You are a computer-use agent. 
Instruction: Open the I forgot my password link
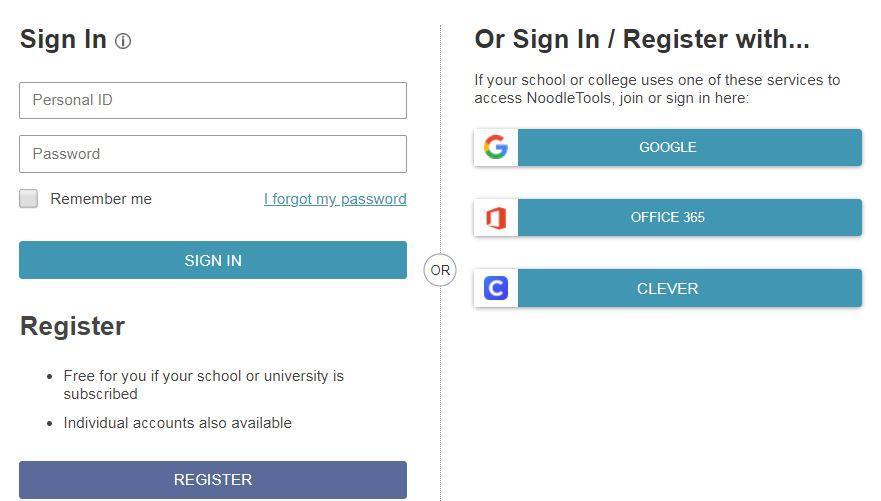tap(335, 199)
